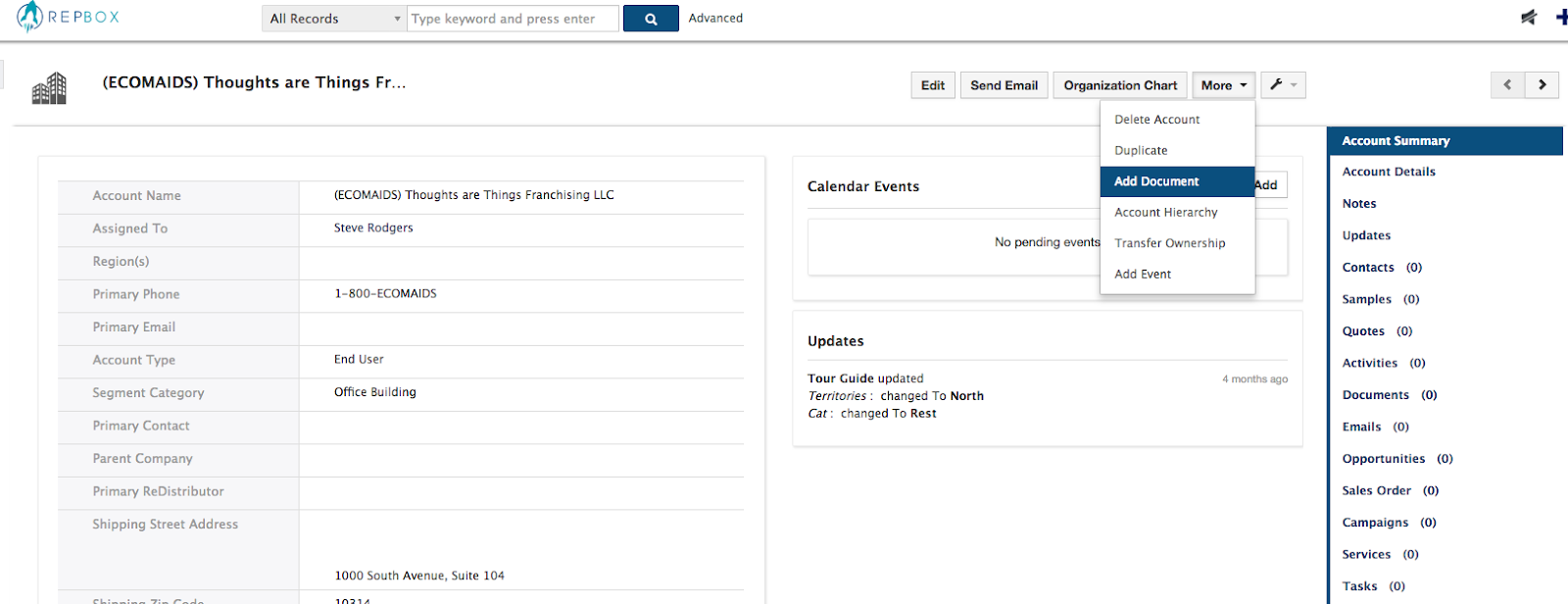Open Notes in sidebar
Screen dimensions: 1568x604
(1359, 204)
